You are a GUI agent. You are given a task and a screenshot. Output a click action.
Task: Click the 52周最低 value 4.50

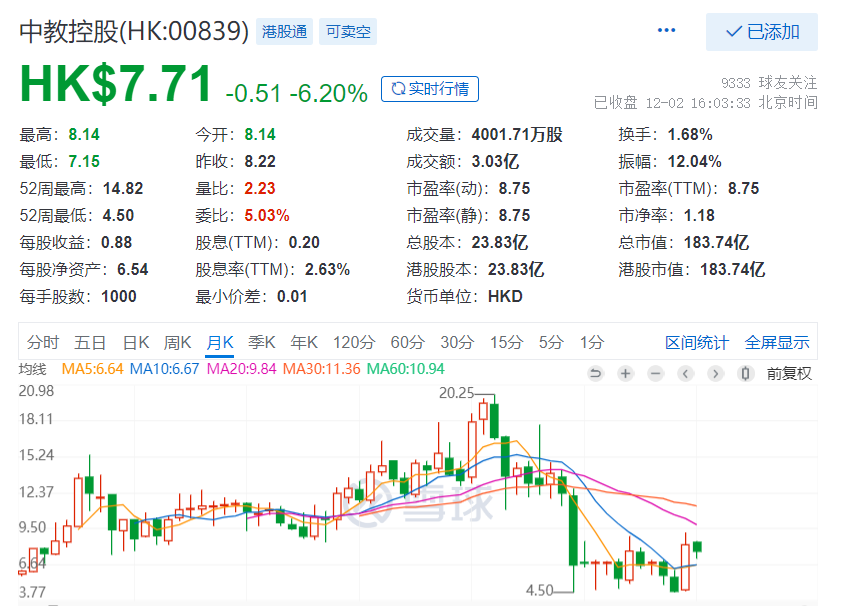118,216
